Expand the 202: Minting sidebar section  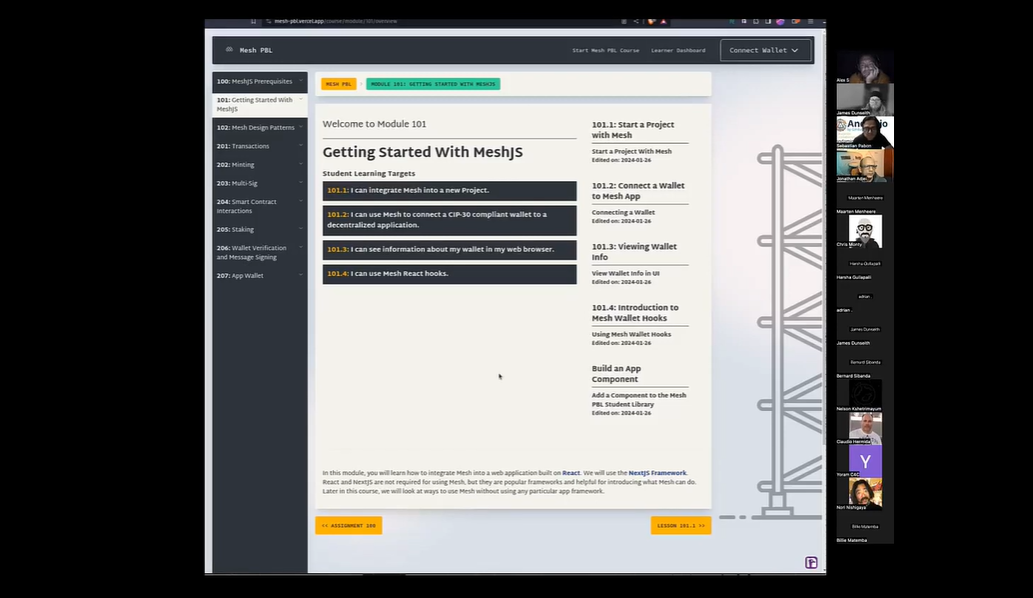point(259,165)
